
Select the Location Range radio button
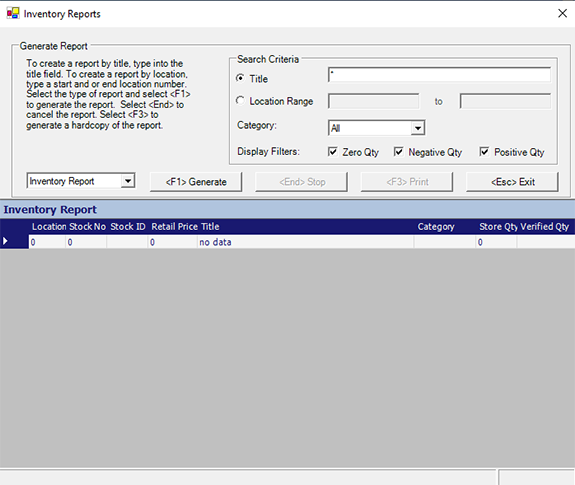tap(240, 100)
